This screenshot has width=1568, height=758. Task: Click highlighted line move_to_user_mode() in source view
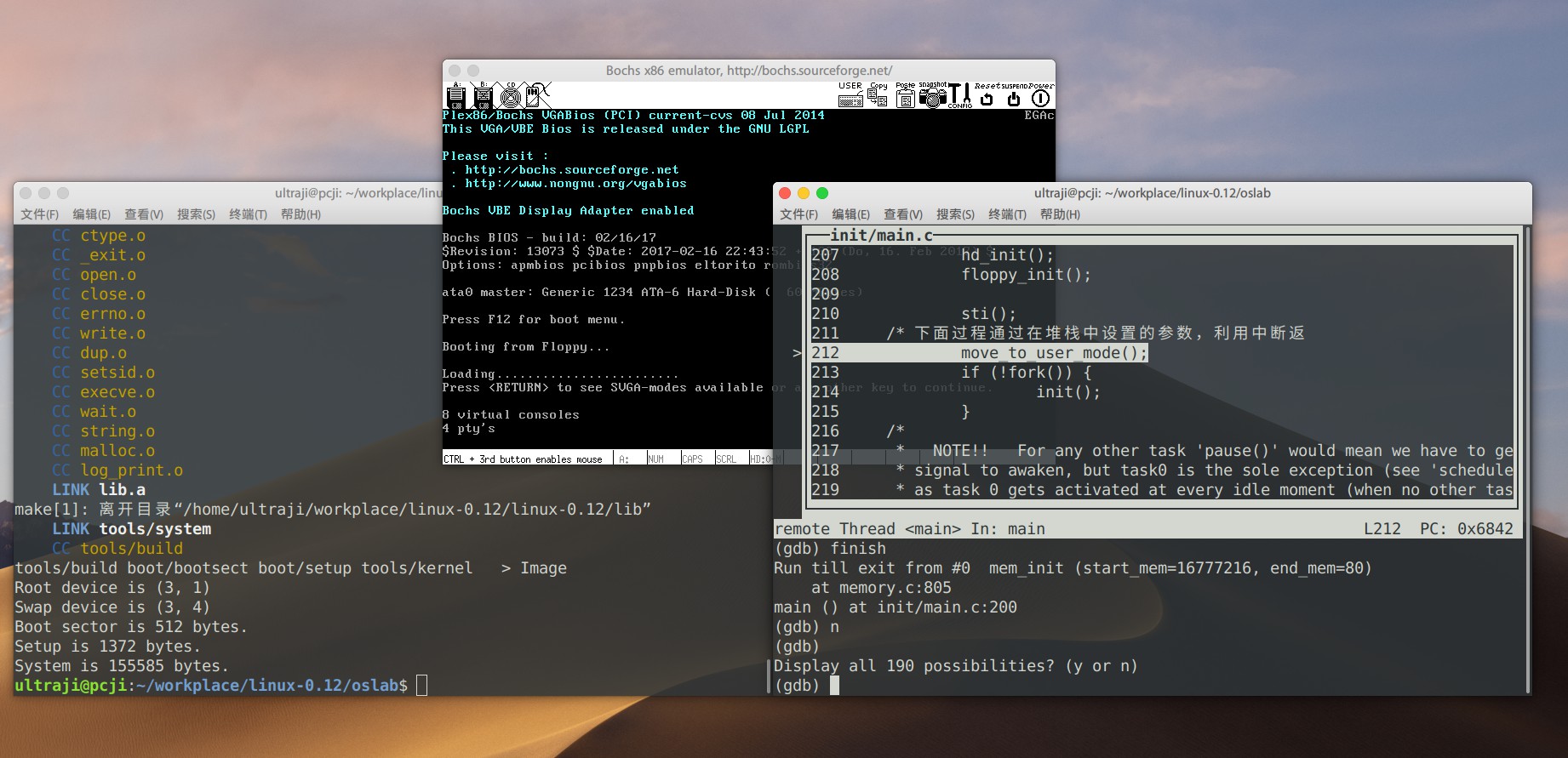[1054, 353]
